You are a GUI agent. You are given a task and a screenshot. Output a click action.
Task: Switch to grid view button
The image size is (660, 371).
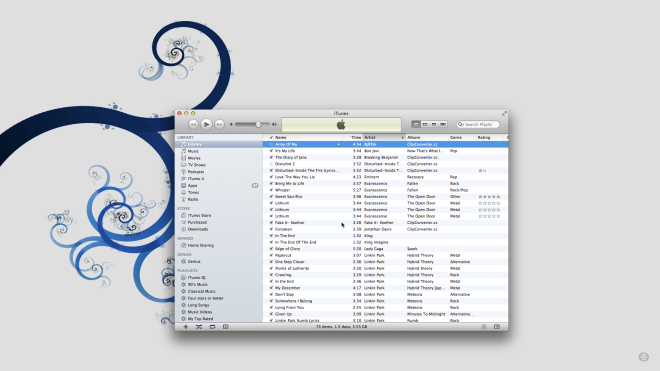[x=434, y=124]
